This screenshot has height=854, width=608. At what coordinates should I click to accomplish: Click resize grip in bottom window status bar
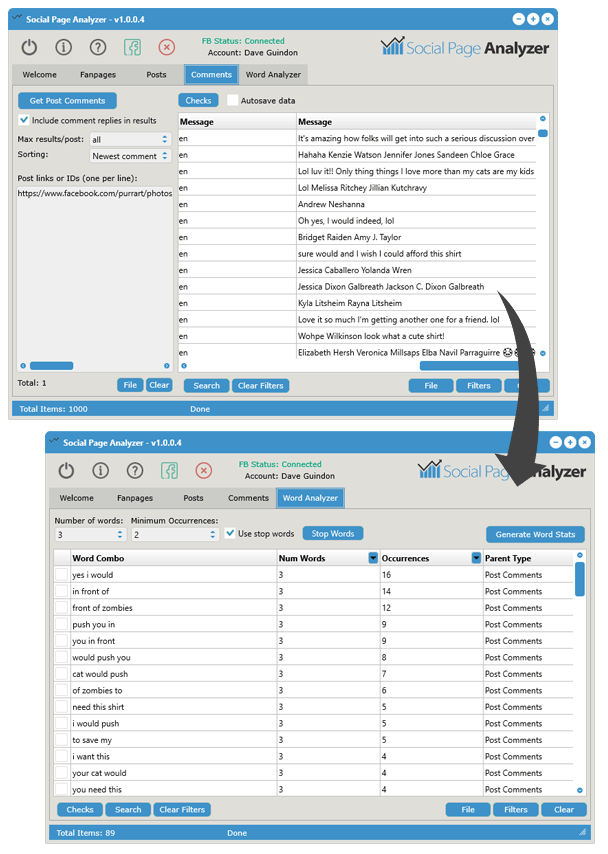[582, 832]
